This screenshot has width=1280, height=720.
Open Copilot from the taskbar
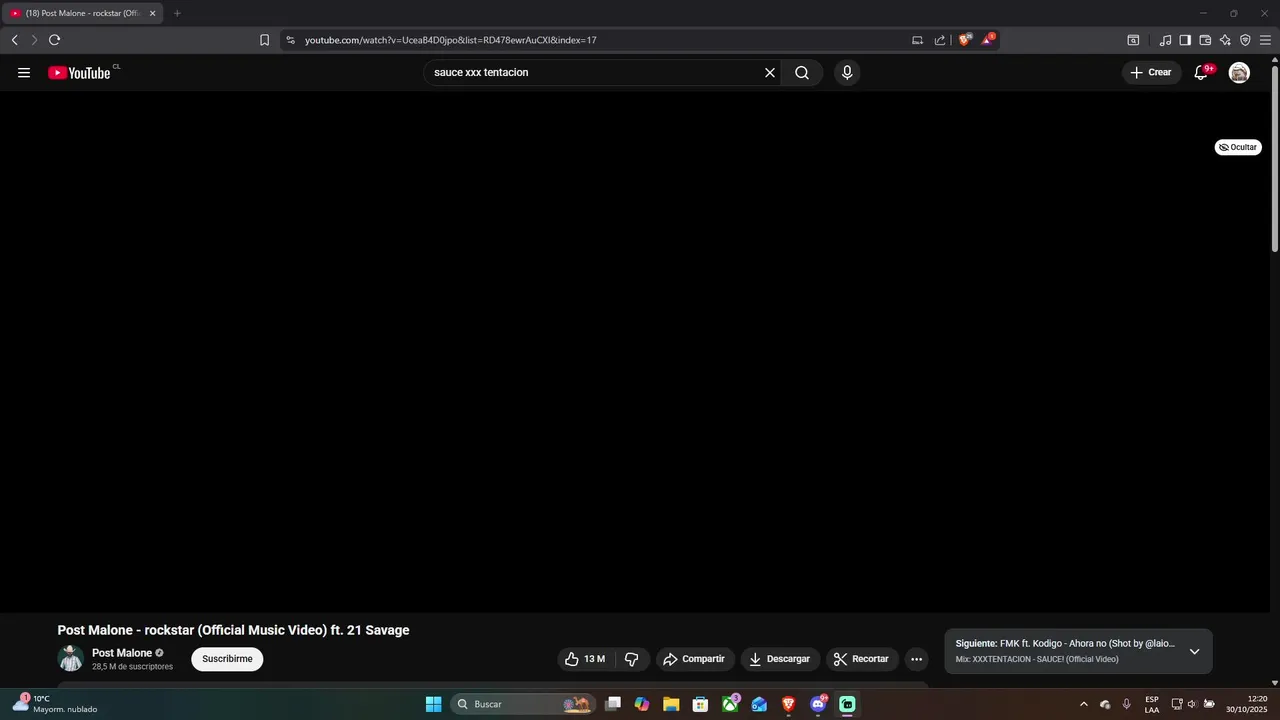click(x=642, y=704)
